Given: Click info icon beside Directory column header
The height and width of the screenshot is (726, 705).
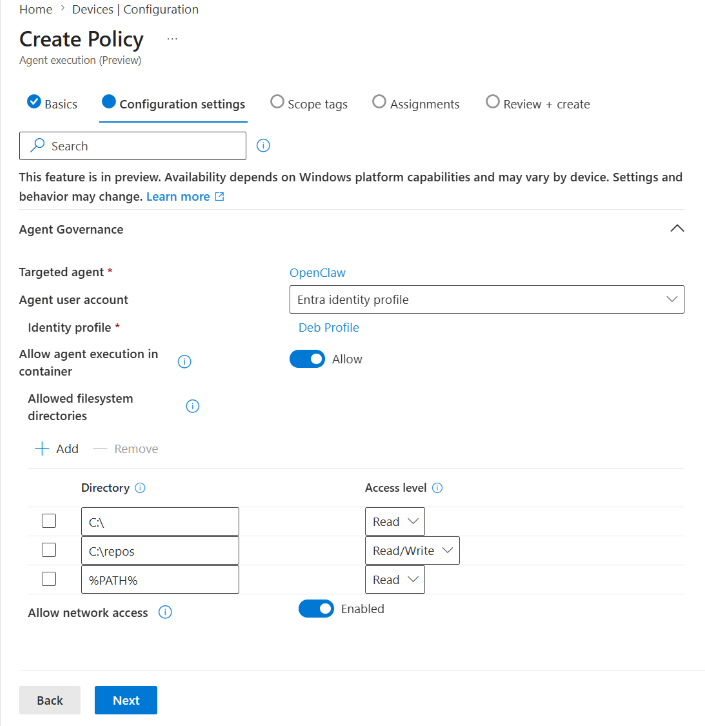Looking at the screenshot, I should [x=140, y=488].
